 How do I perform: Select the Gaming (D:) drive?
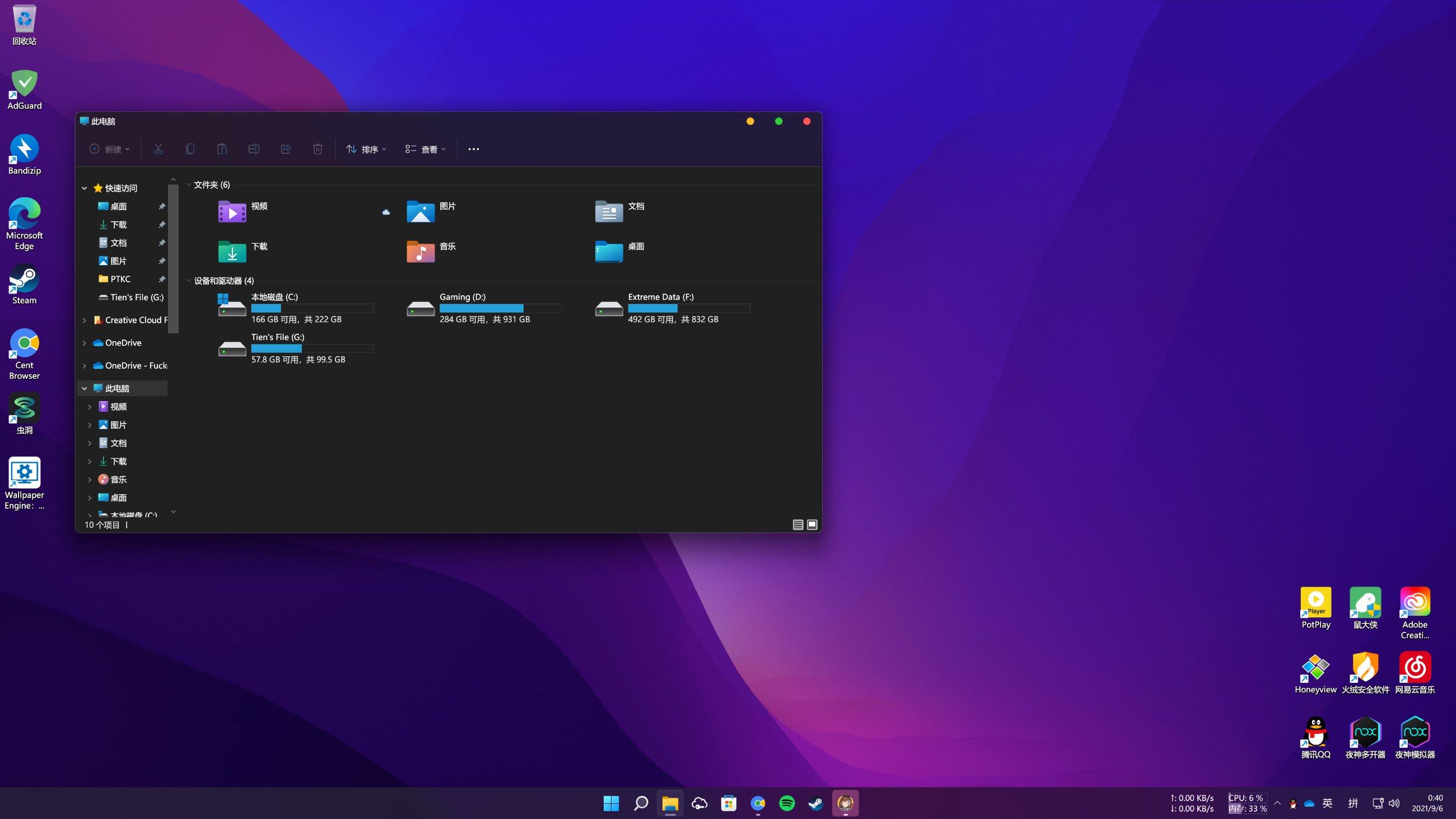[484, 308]
